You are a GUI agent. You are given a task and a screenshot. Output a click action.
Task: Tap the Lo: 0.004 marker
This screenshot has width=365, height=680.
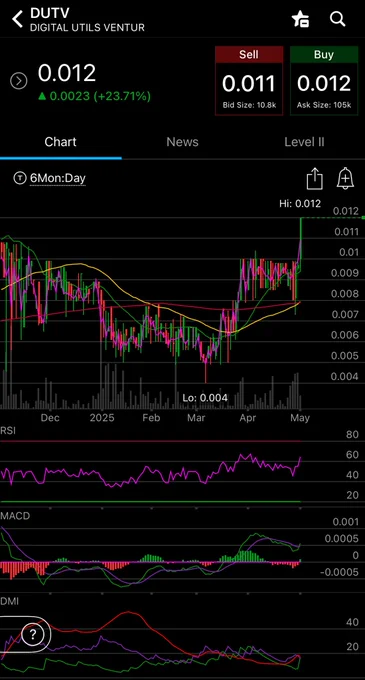(x=205, y=397)
